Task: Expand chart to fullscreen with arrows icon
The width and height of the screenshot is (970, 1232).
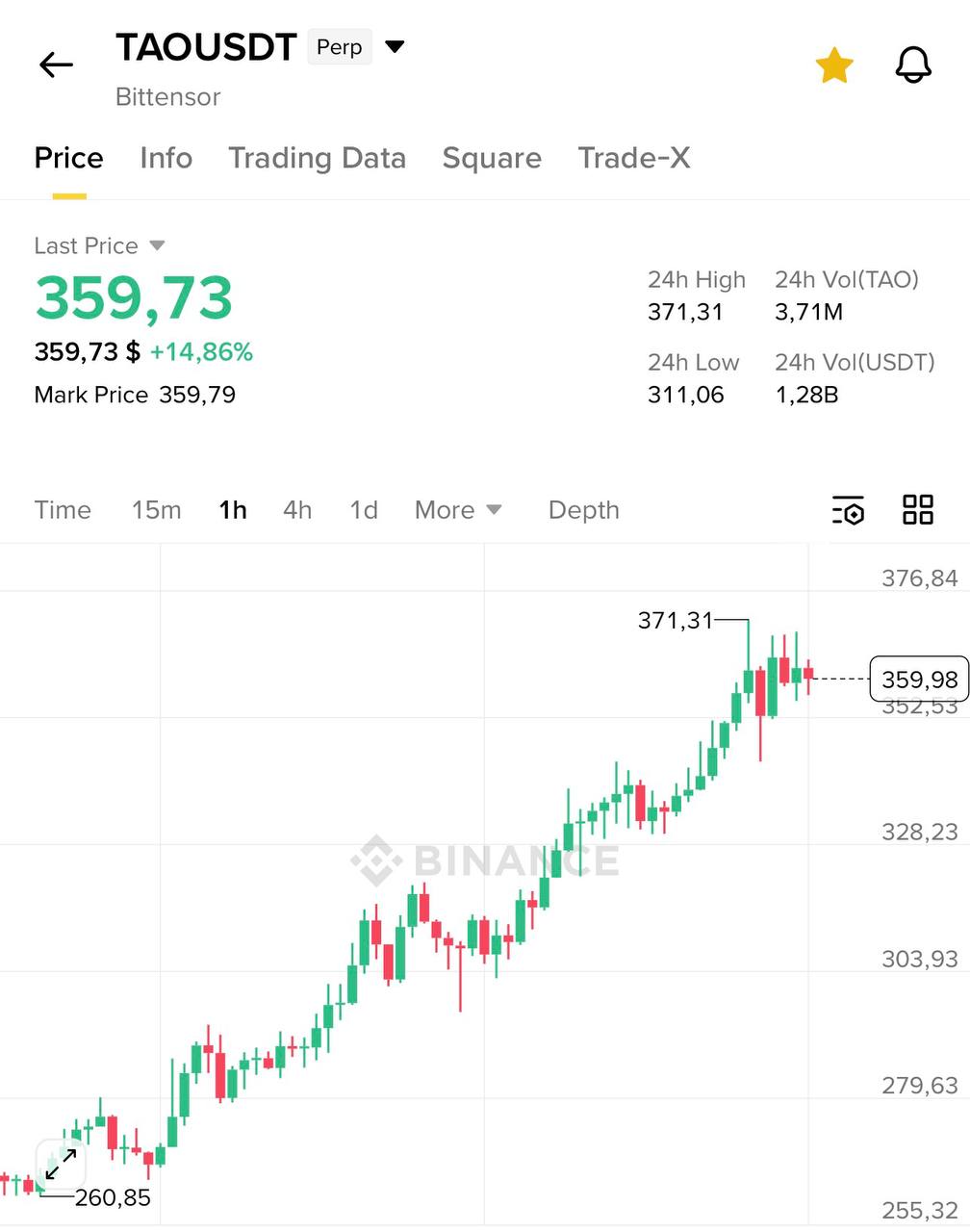Action: tap(61, 1165)
